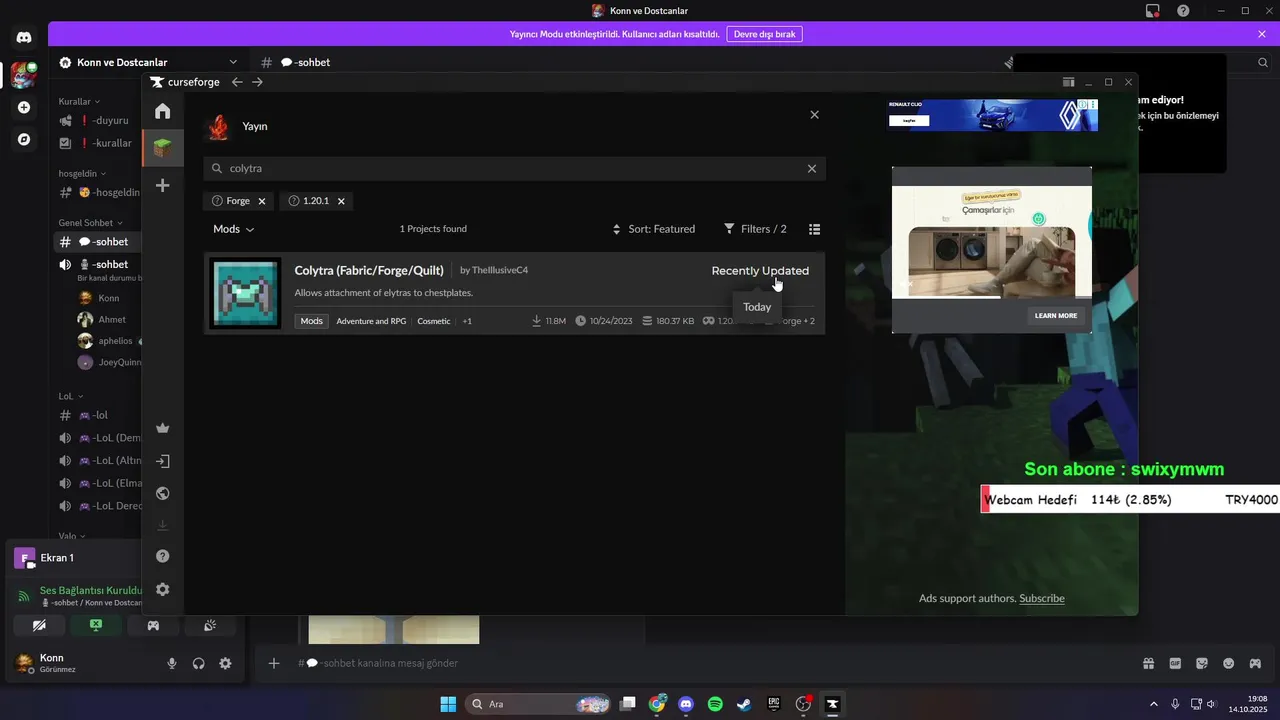Open CurseForge settings gear in sidebar
Image resolution: width=1280 pixels, height=720 pixels.
163,589
